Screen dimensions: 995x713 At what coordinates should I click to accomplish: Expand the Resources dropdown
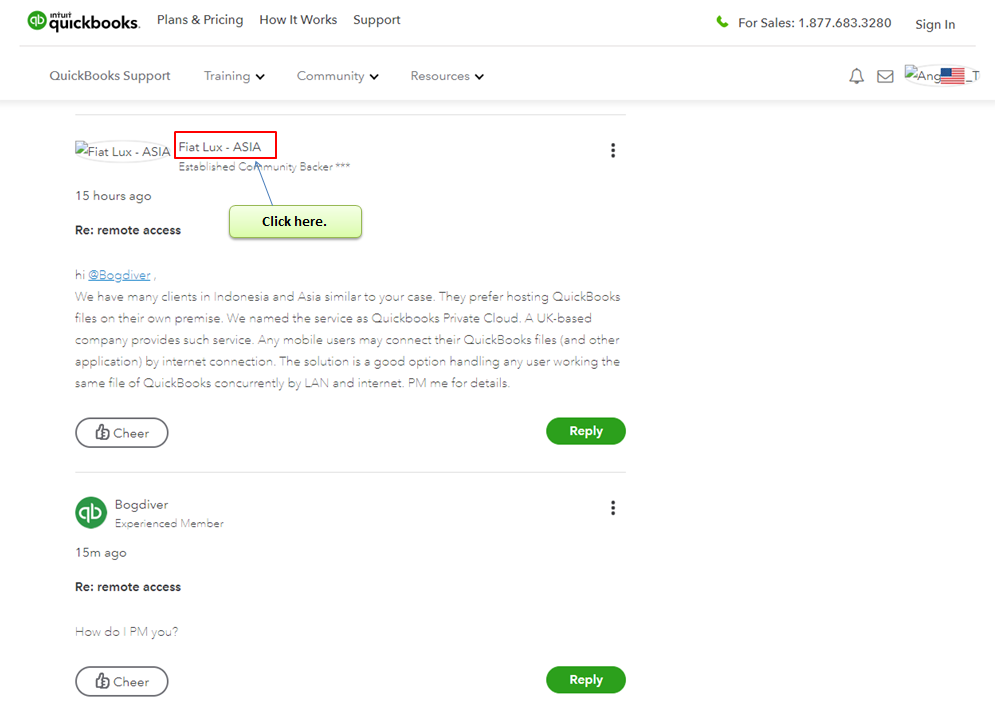tap(447, 76)
